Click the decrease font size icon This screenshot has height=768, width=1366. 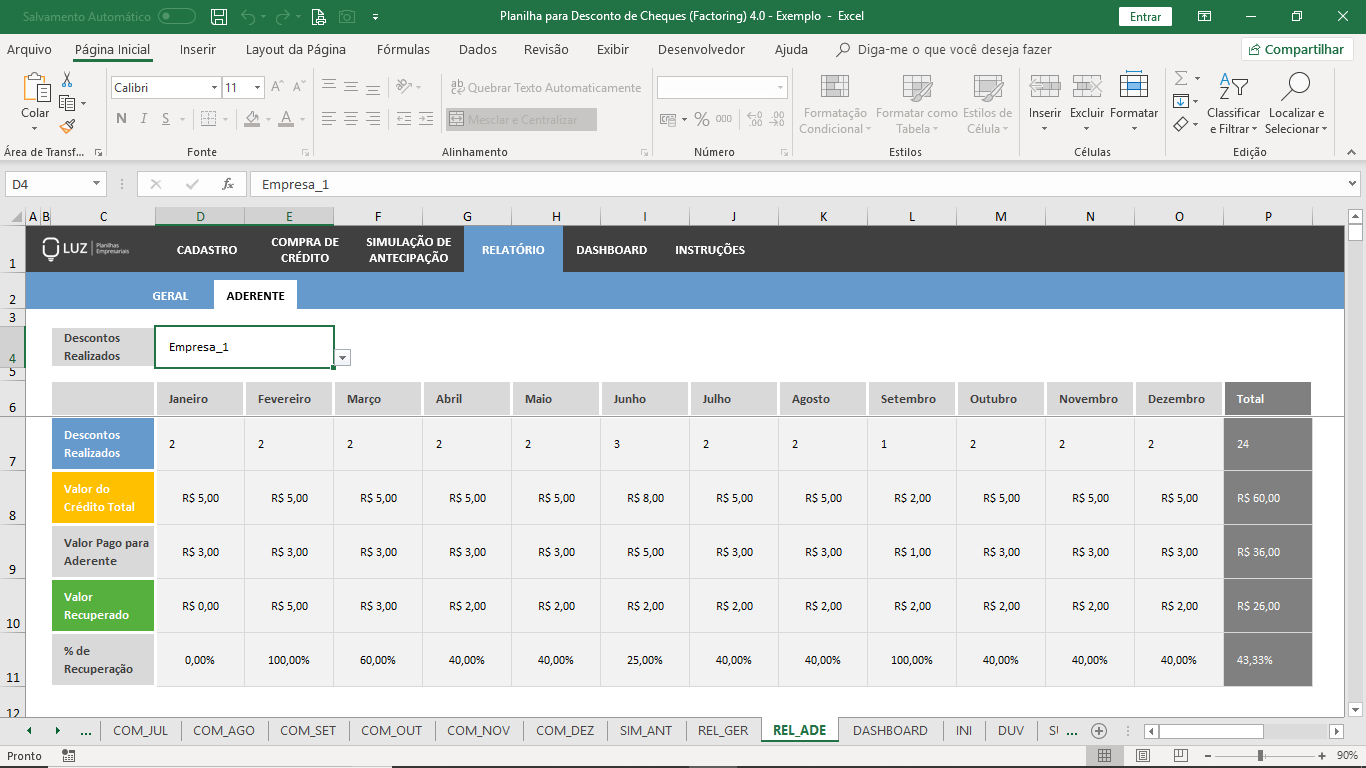click(x=299, y=87)
